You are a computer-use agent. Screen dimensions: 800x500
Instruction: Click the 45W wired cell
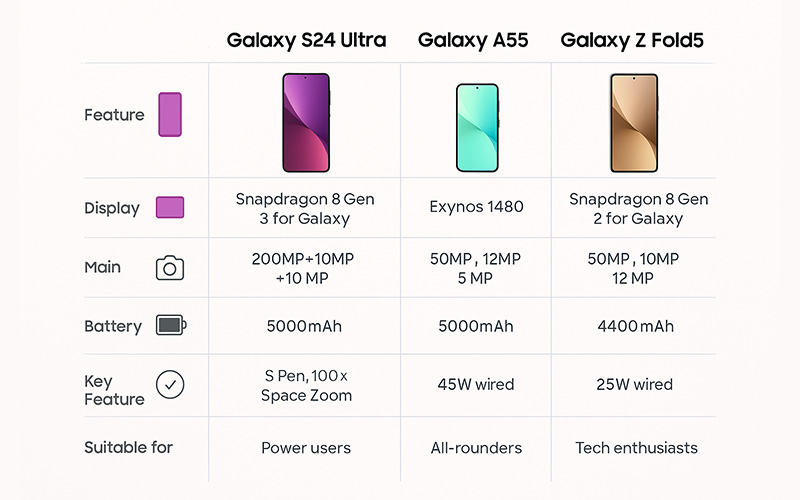click(476, 384)
